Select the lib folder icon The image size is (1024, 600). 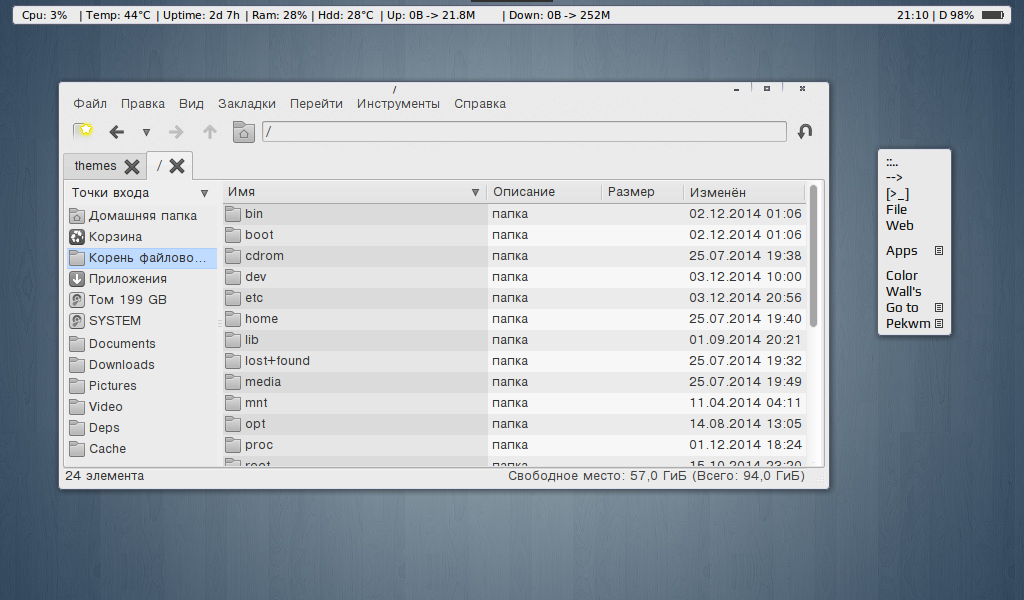(233, 339)
